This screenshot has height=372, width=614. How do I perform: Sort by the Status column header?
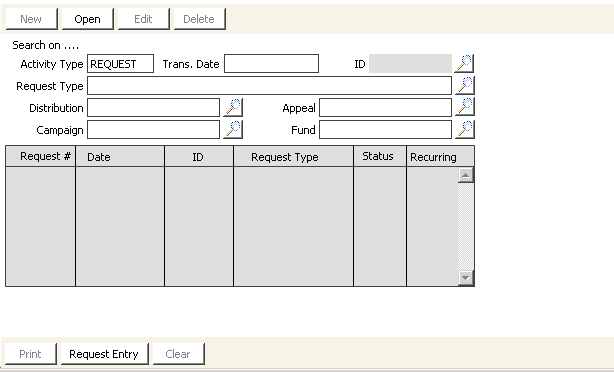(380, 156)
